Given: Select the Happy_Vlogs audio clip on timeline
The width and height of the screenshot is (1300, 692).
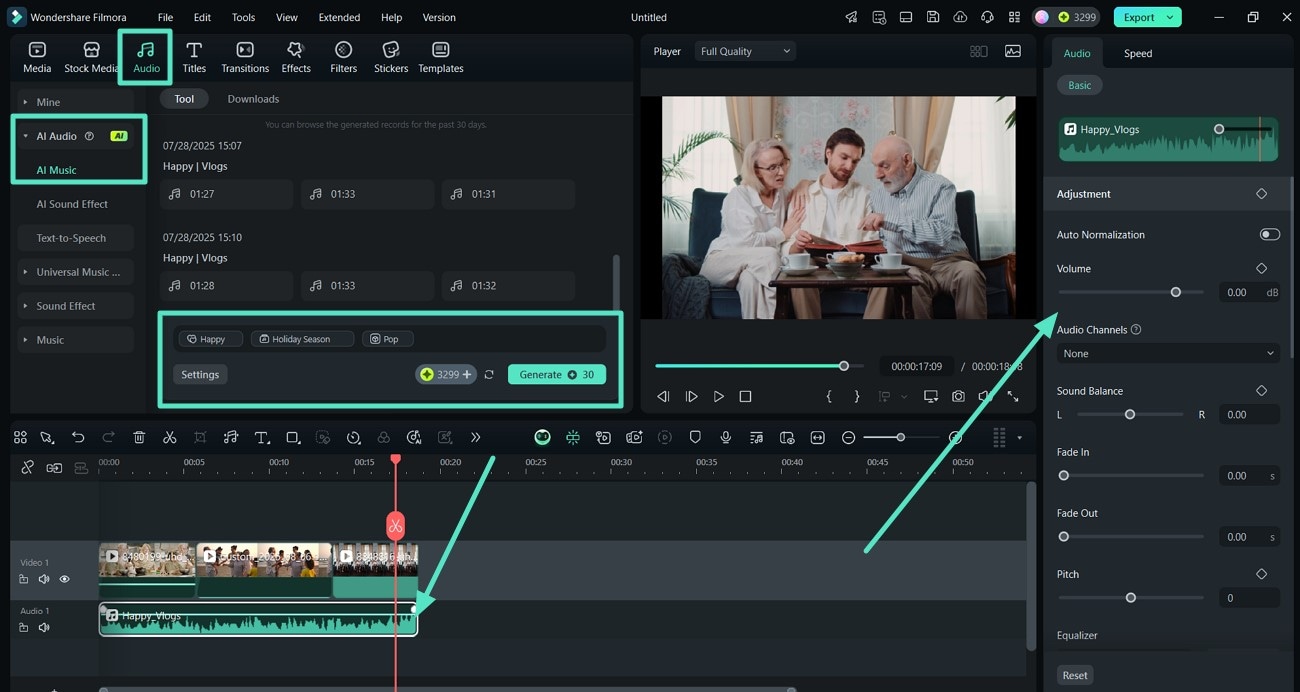Looking at the screenshot, I should pos(258,620).
